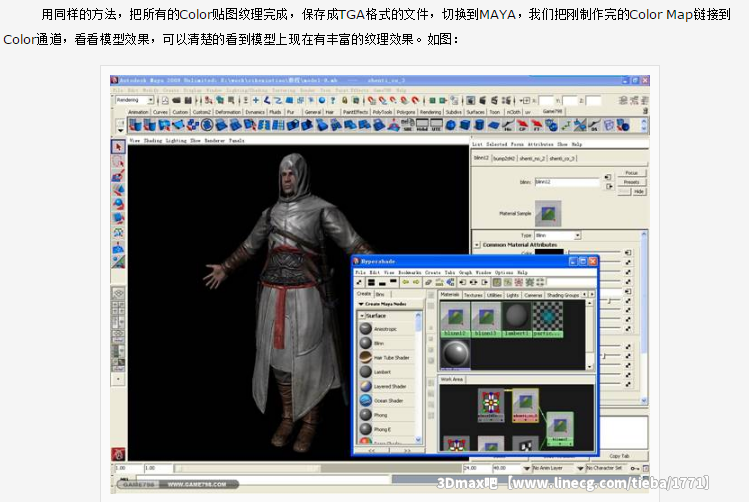Click Hypershade show previous graph arrow
749x502 pixels.
point(405,282)
